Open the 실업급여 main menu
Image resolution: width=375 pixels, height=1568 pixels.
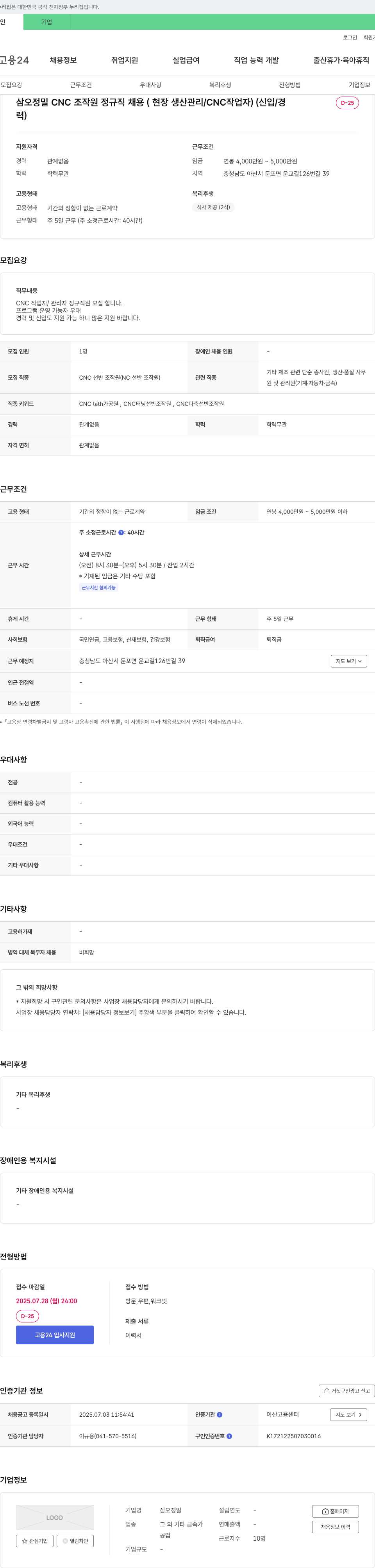point(186,60)
